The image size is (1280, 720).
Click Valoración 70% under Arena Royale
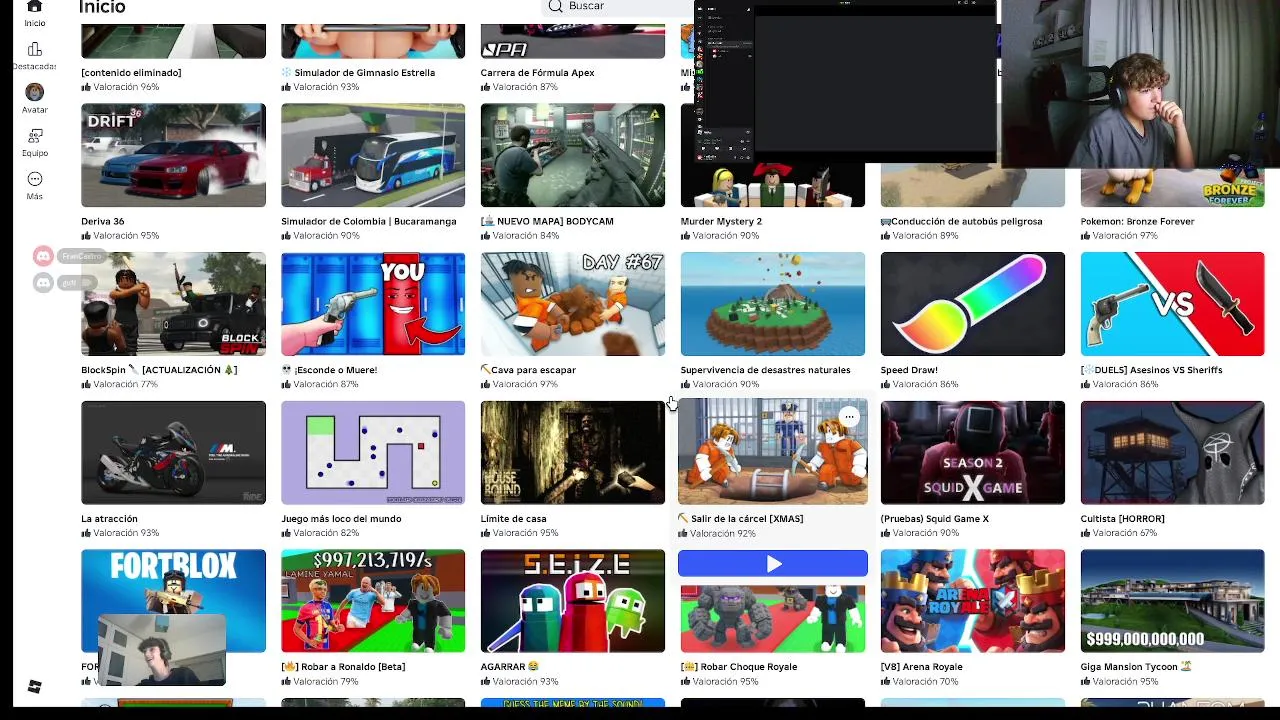pos(920,682)
